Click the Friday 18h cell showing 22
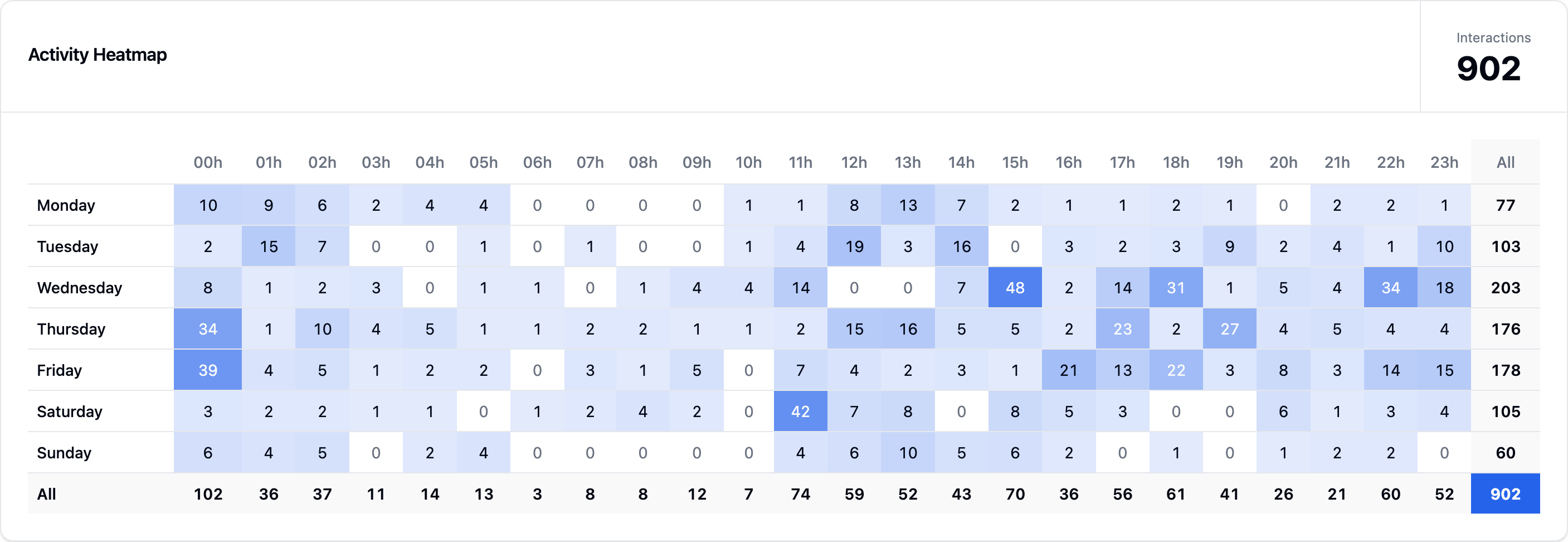 pyautogui.click(x=1176, y=370)
